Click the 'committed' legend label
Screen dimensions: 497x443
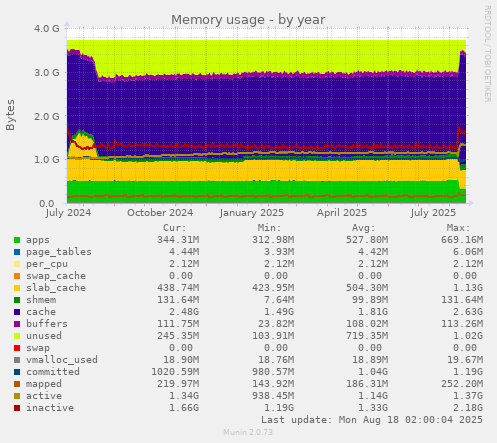tap(53, 372)
